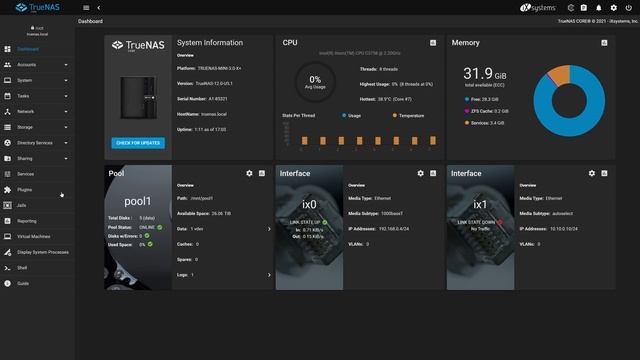640x360 pixels.
Task: Collapse sidebar with the left chevron icon
Action: click(x=99, y=8)
